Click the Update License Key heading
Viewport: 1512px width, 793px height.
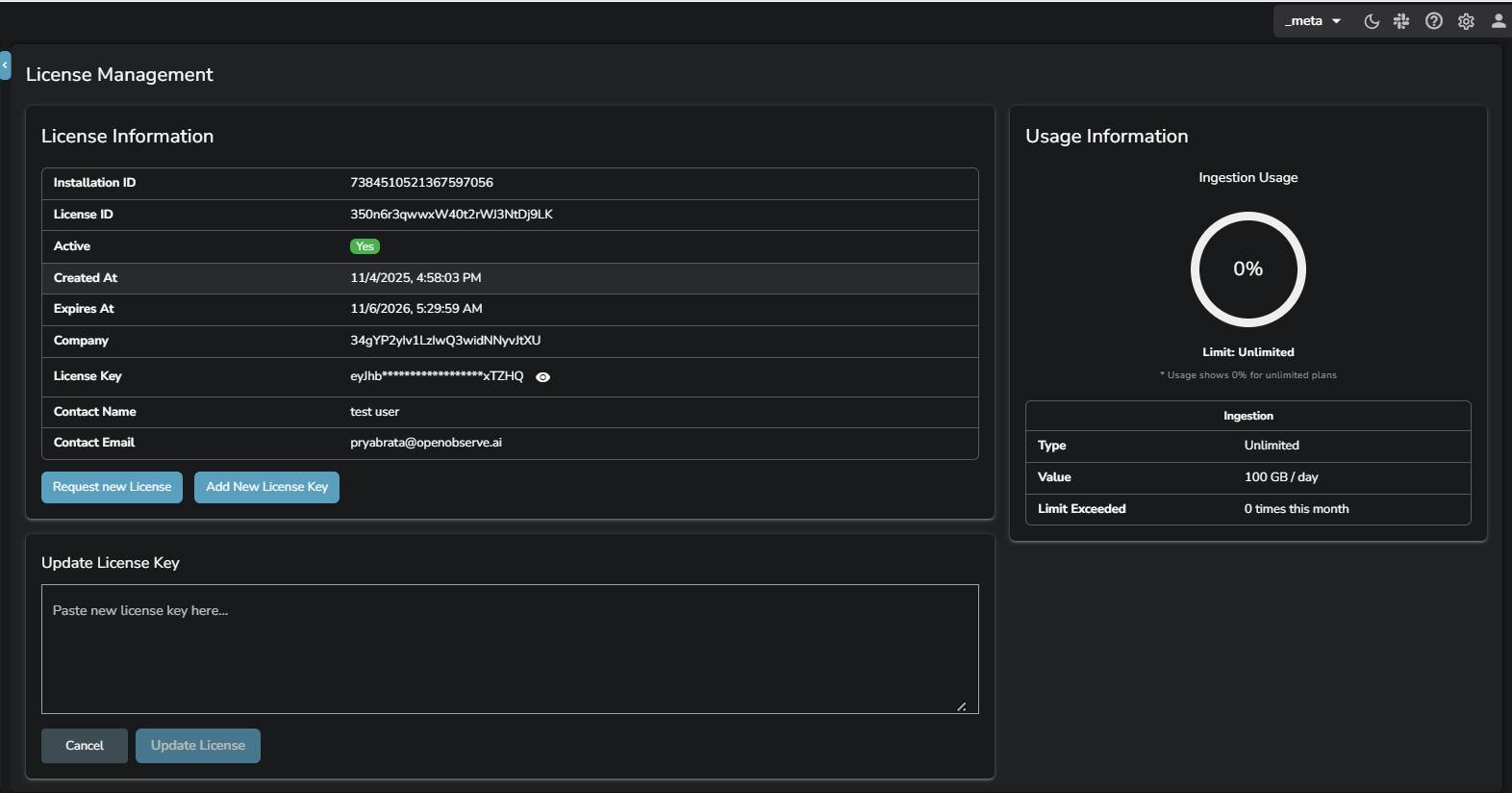click(x=111, y=563)
